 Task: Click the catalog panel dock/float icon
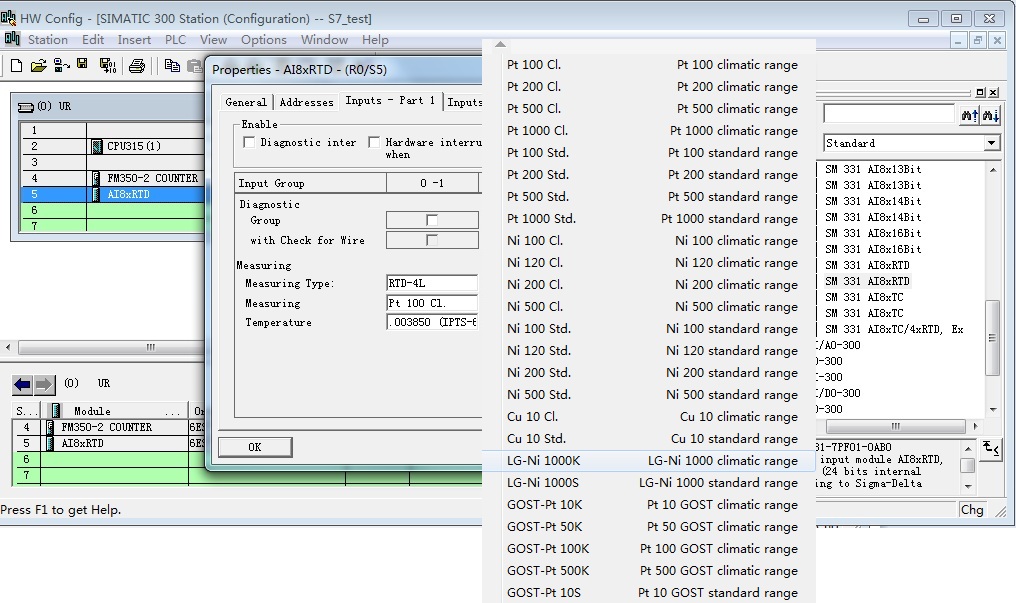click(x=980, y=93)
